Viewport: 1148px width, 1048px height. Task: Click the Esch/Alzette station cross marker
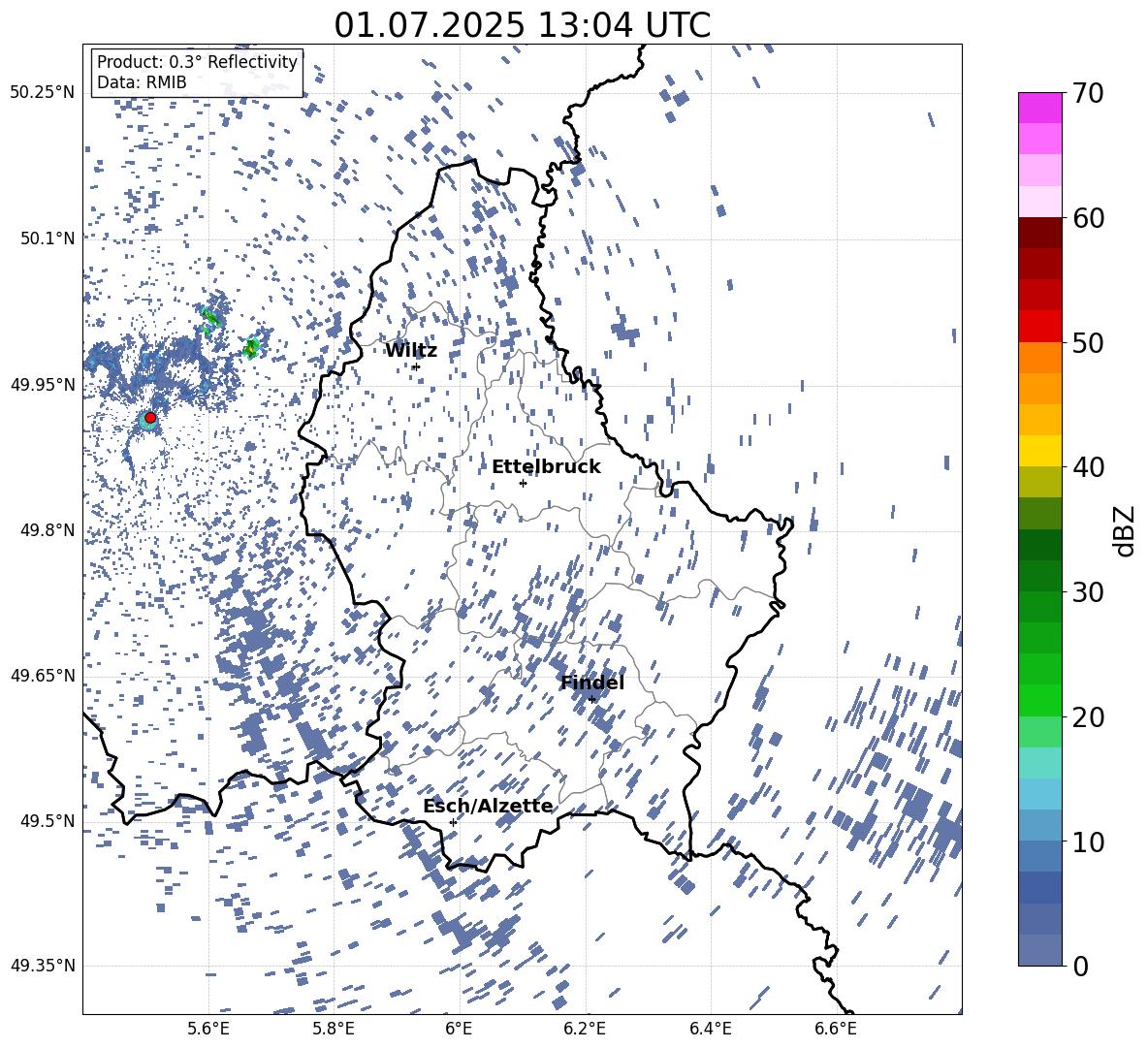(453, 822)
